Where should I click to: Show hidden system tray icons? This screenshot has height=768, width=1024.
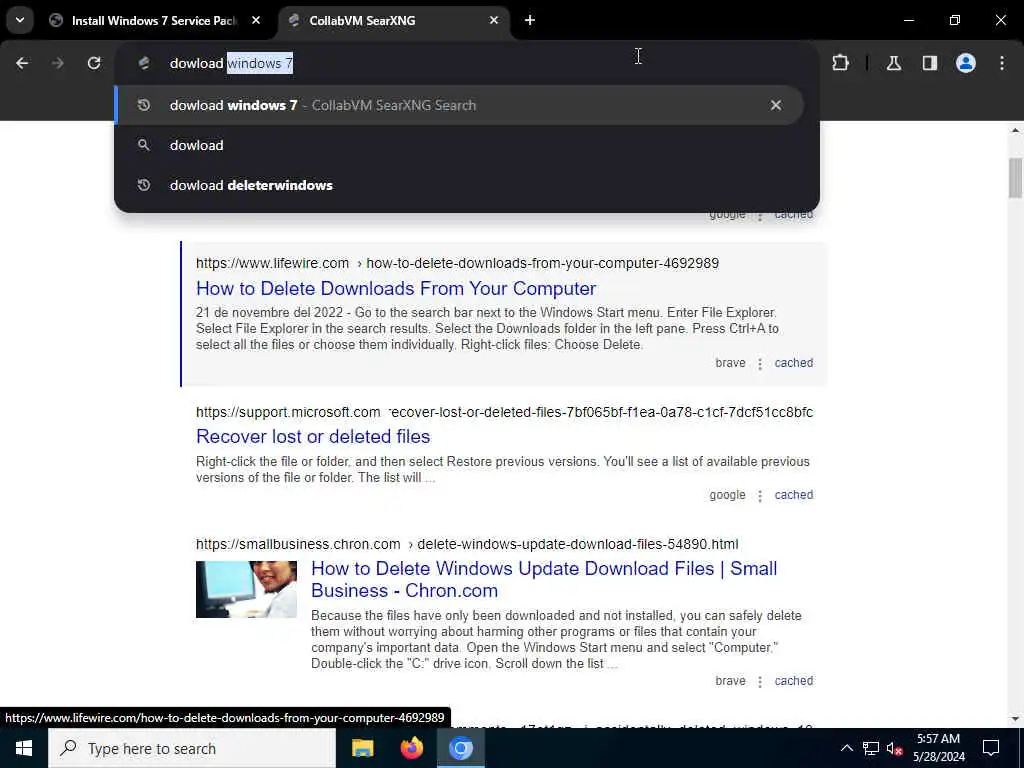[x=846, y=748]
